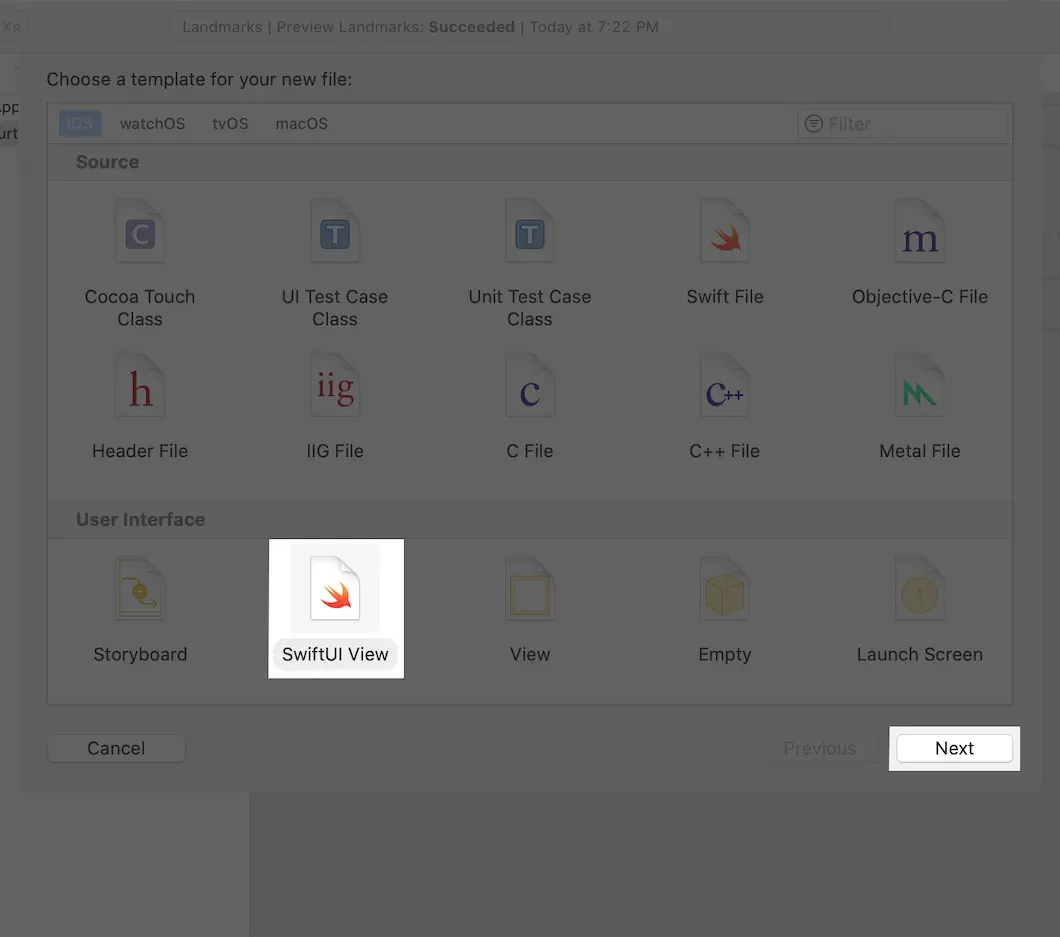Image resolution: width=1060 pixels, height=937 pixels.
Task: Click the User Interface section heading
Action: (140, 519)
